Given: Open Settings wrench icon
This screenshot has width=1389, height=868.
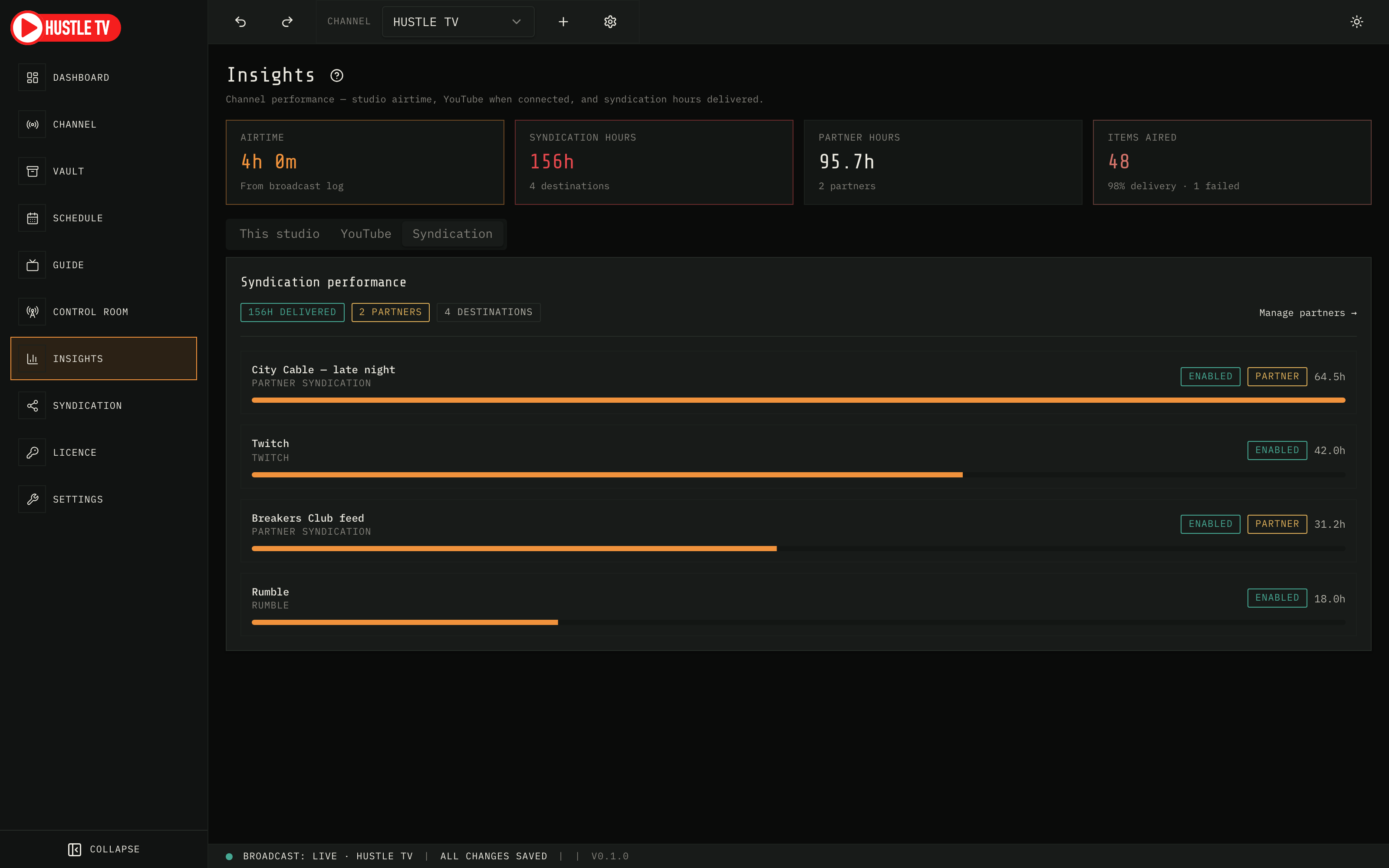Looking at the screenshot, I should pos(32,500).
